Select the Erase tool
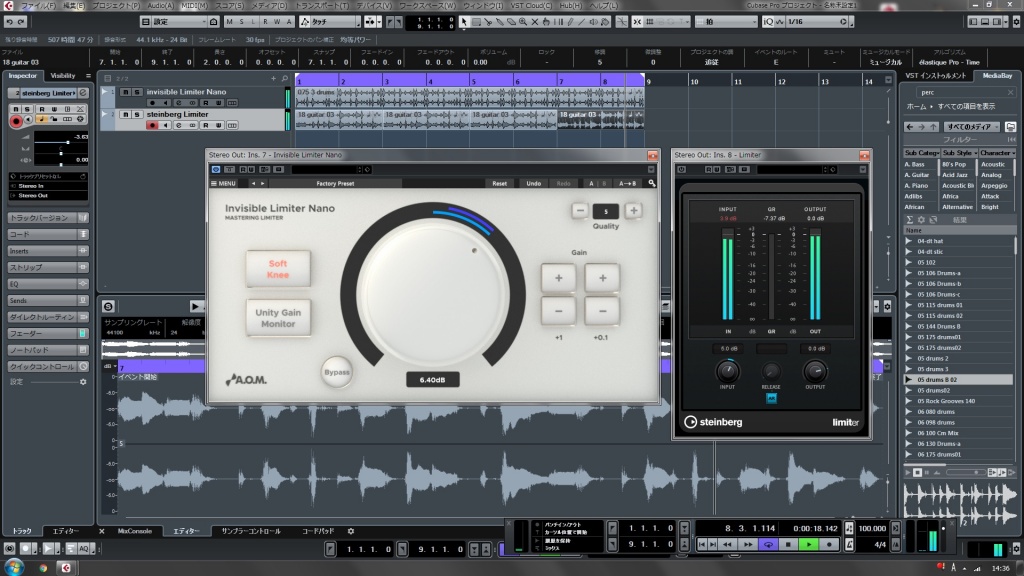This screenshot has width=1024, height=576. pyautogui.click(x=511, y=22)
